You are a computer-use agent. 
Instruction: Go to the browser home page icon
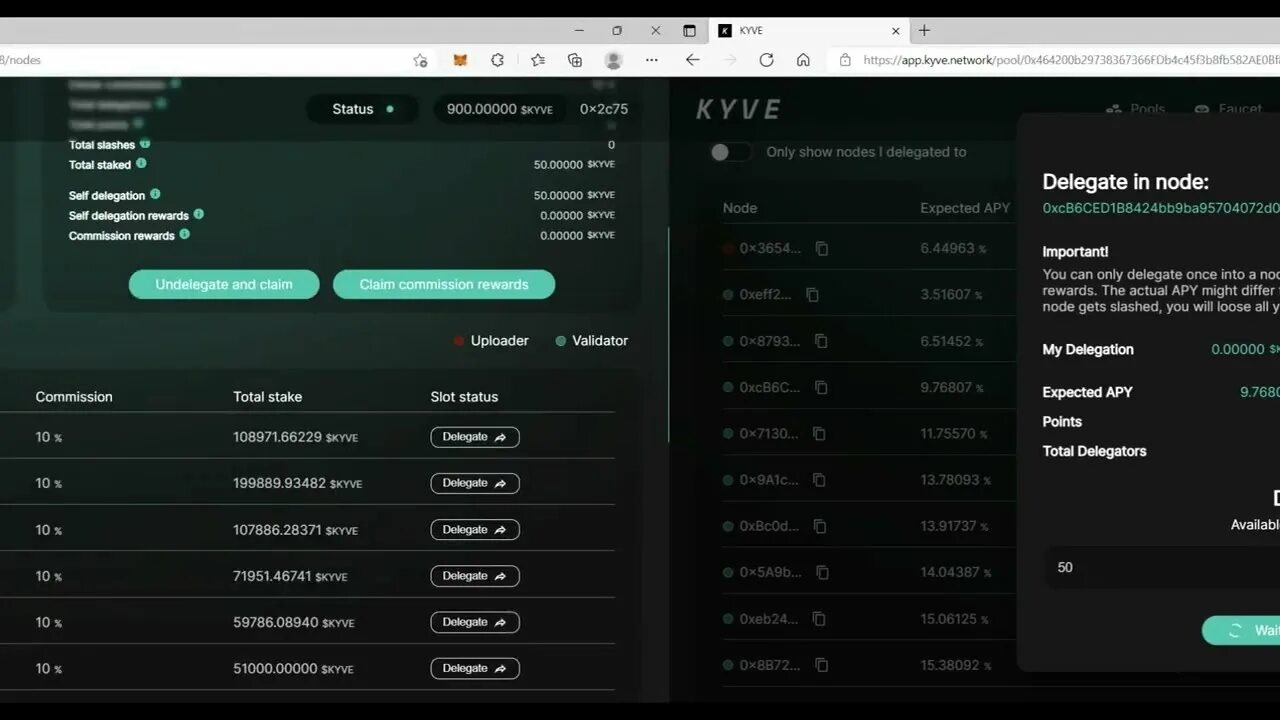[x=803, y=60]
